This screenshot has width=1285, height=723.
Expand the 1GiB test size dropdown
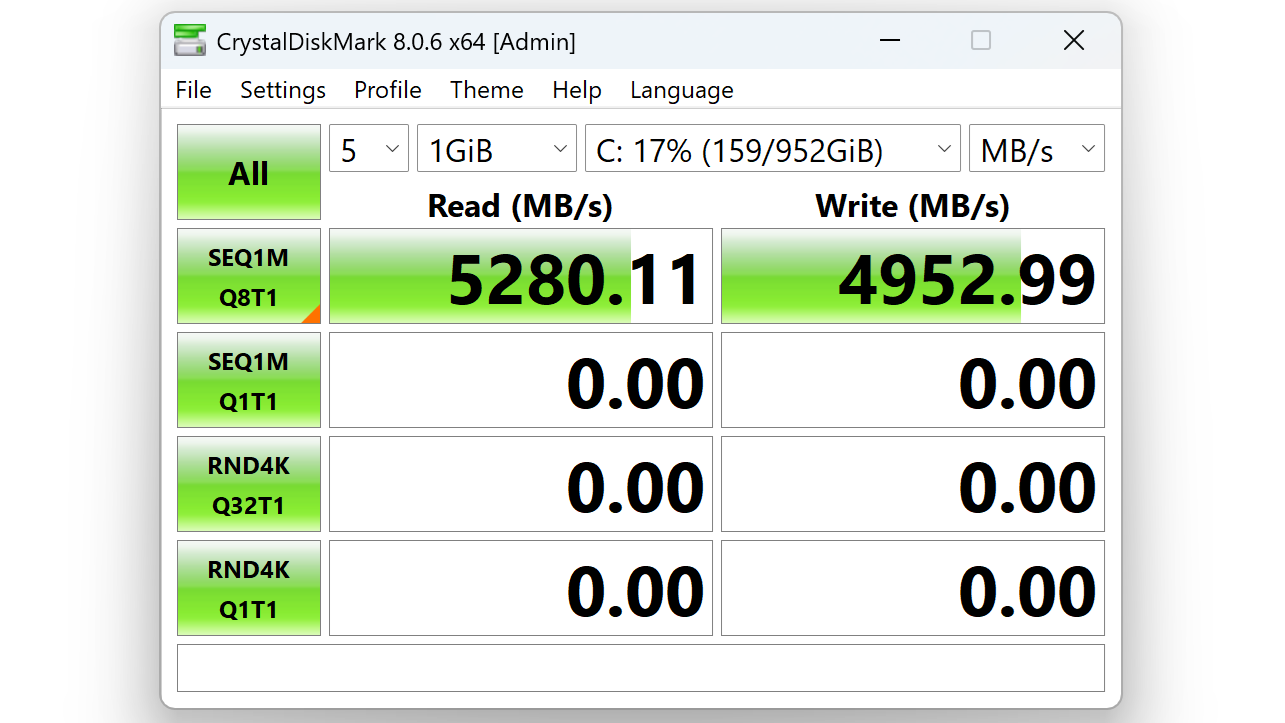497,150
